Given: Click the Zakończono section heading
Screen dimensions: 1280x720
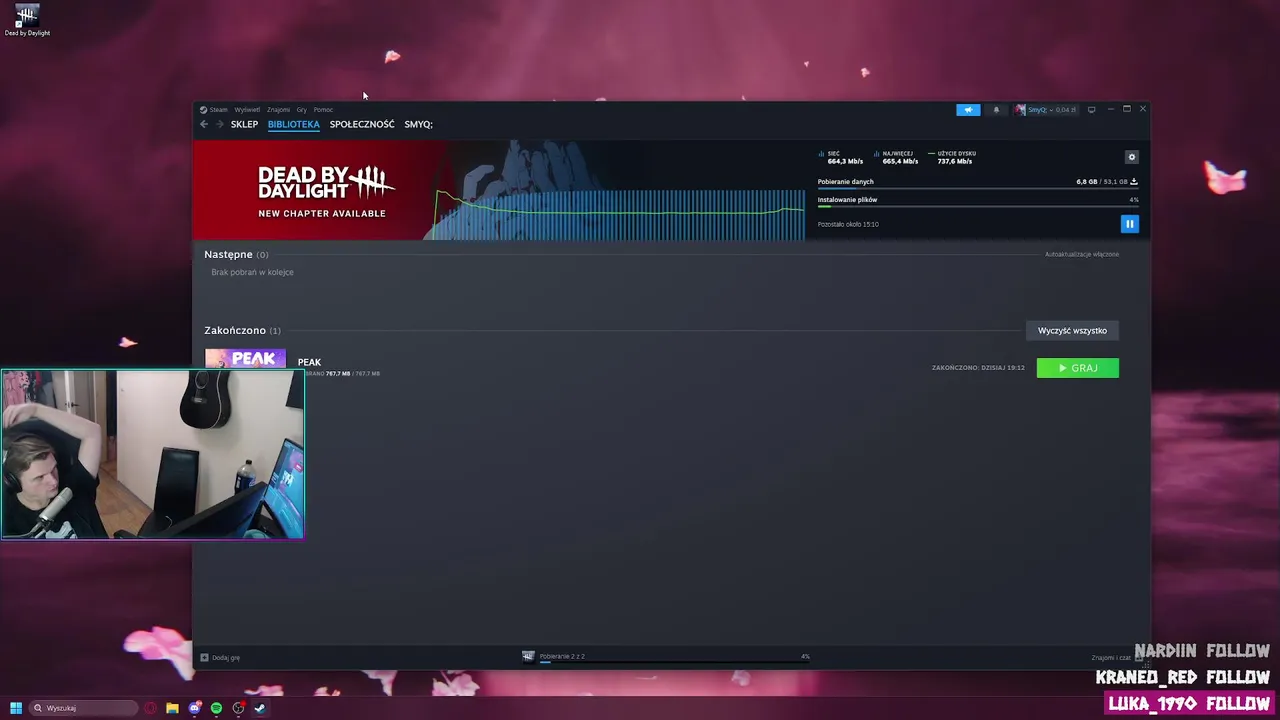Looking at the screenshot, I should point(242,330).
